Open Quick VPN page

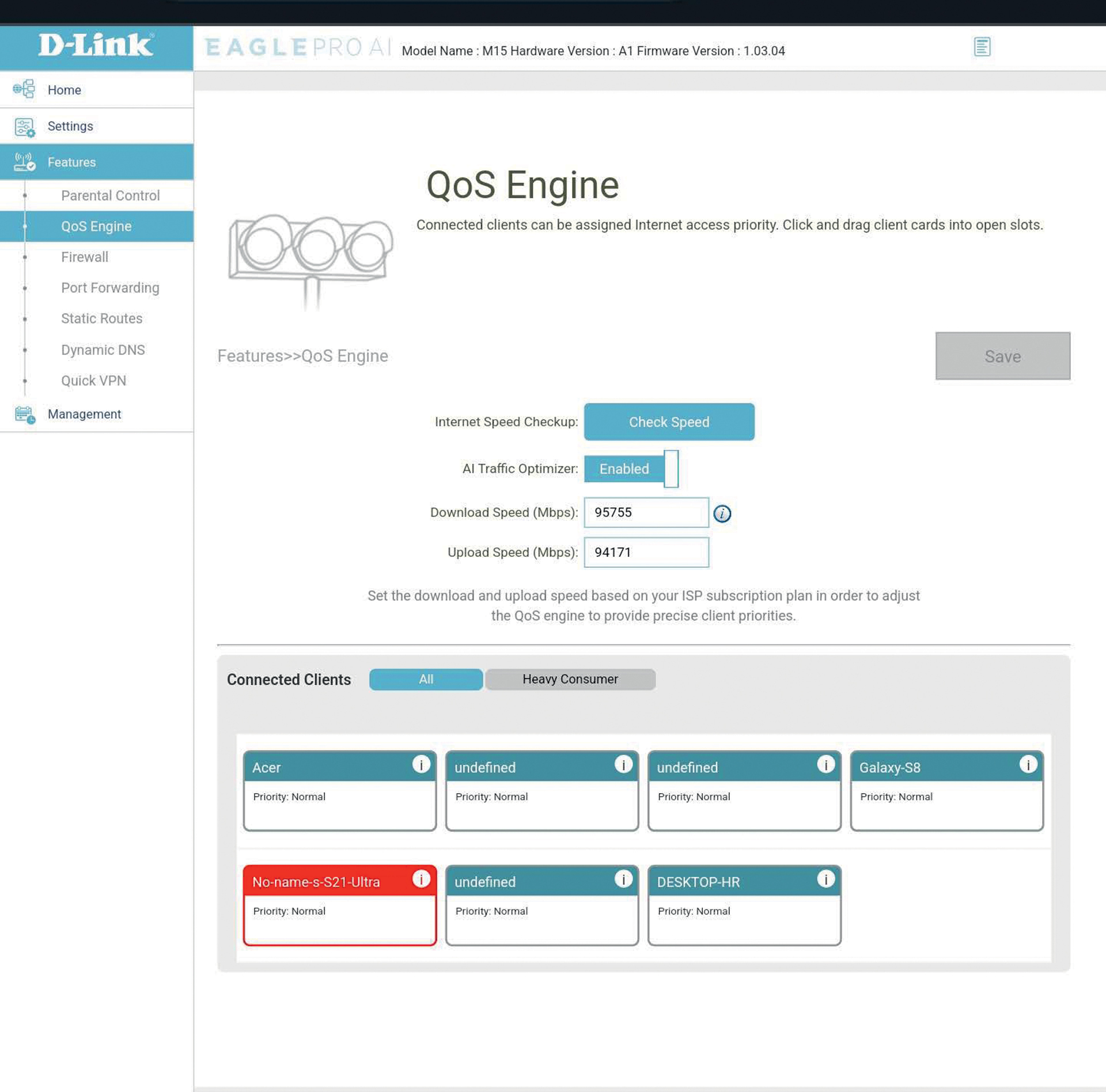click(x=93, y=381)
